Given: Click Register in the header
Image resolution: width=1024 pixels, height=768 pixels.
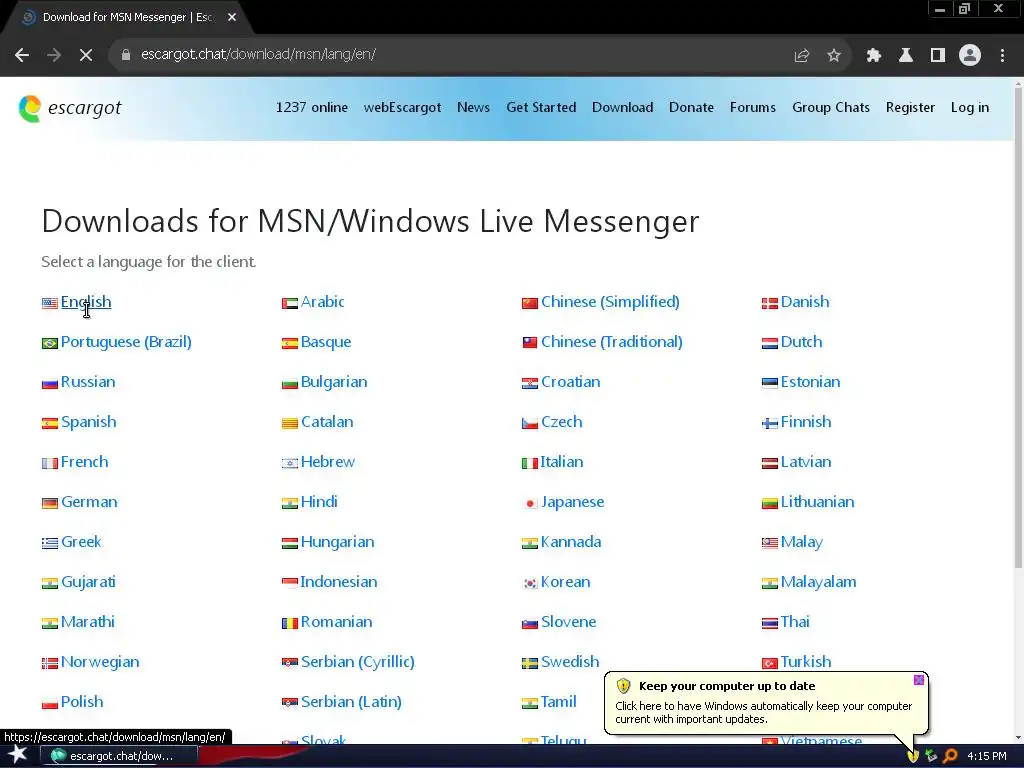Looking at the screenshot, I should tap(910, 107).
